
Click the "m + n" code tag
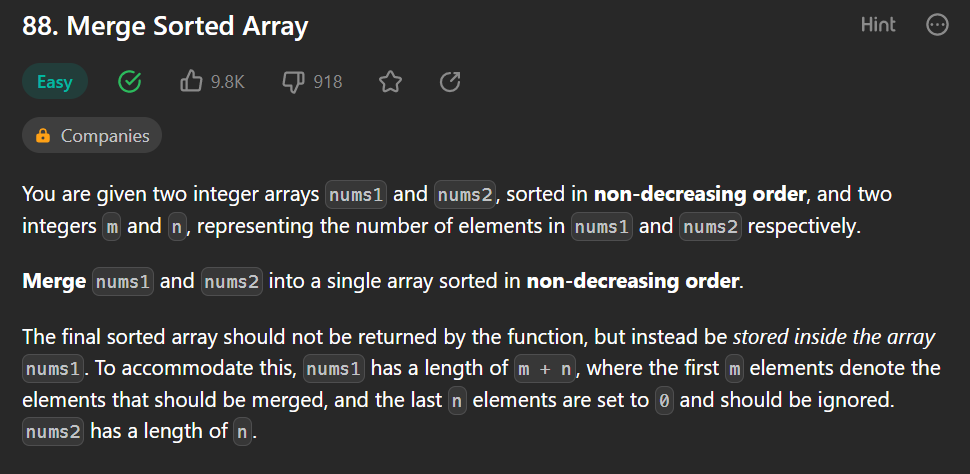545,369
